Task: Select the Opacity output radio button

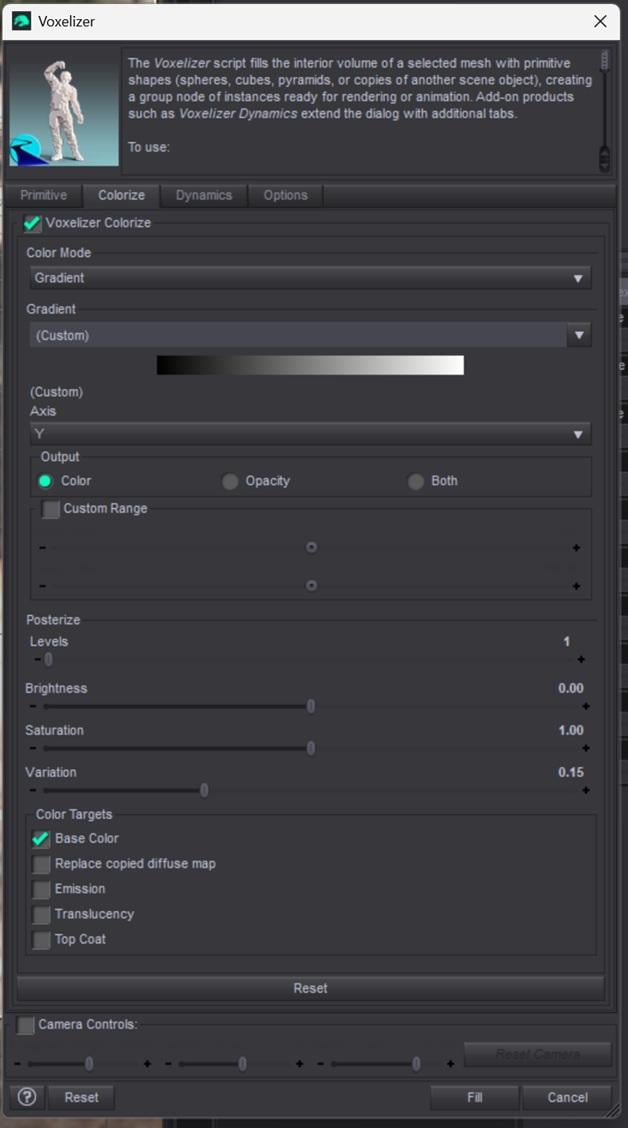Action: click(x=229, y=481)
